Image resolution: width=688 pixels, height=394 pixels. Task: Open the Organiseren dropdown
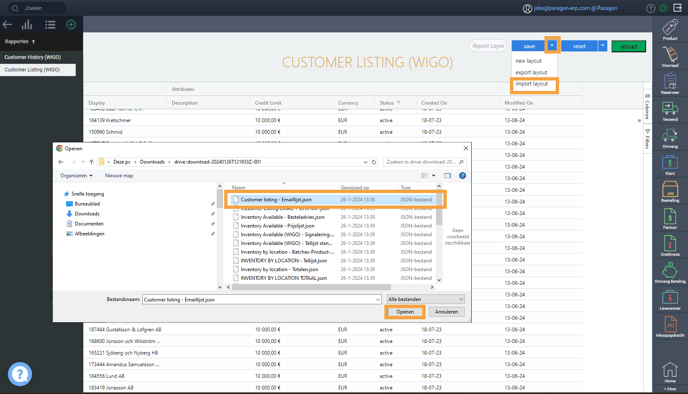[x=76, y=176]
